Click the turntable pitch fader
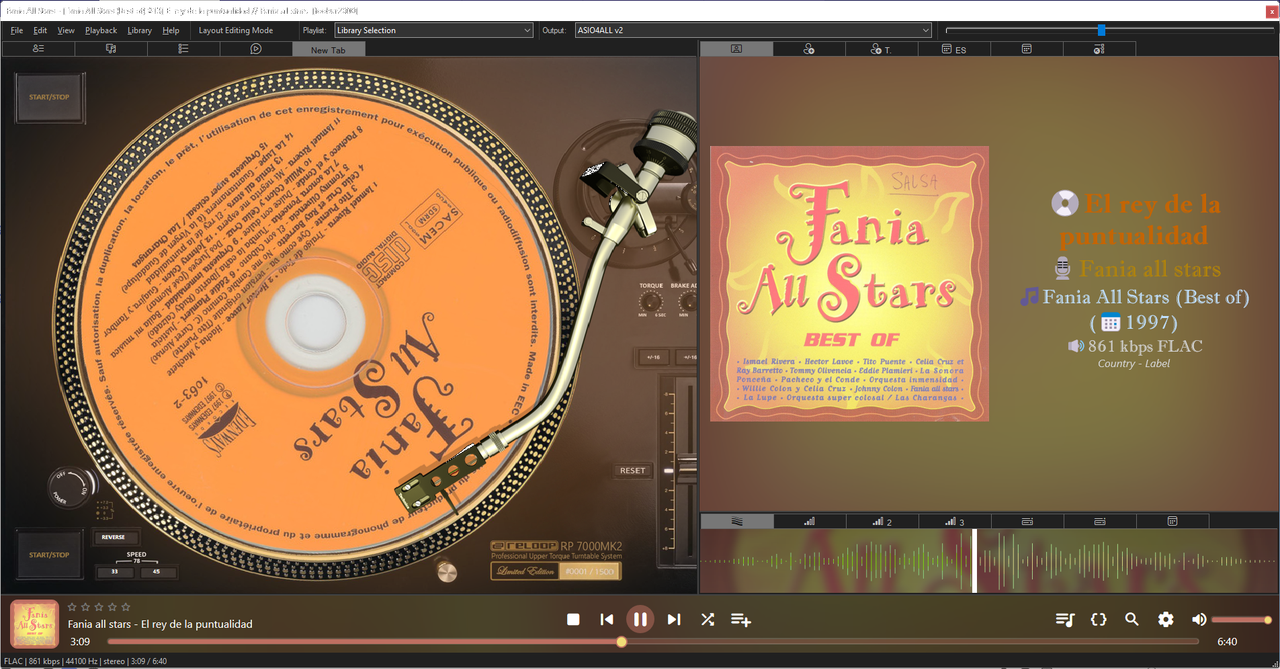Viewport: 1280px width, 669px height. (686, 467)
